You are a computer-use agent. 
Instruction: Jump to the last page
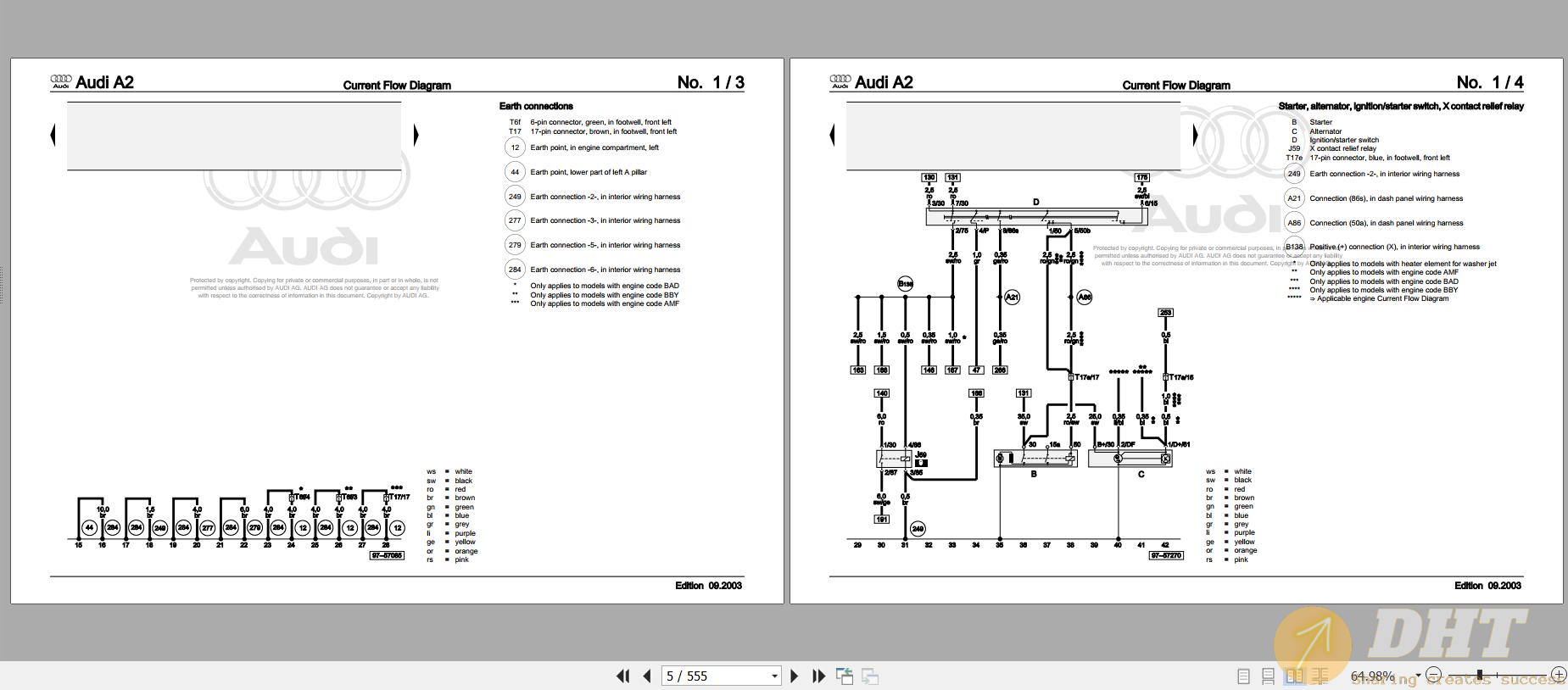pyautogui.click(x=818, y=676)
